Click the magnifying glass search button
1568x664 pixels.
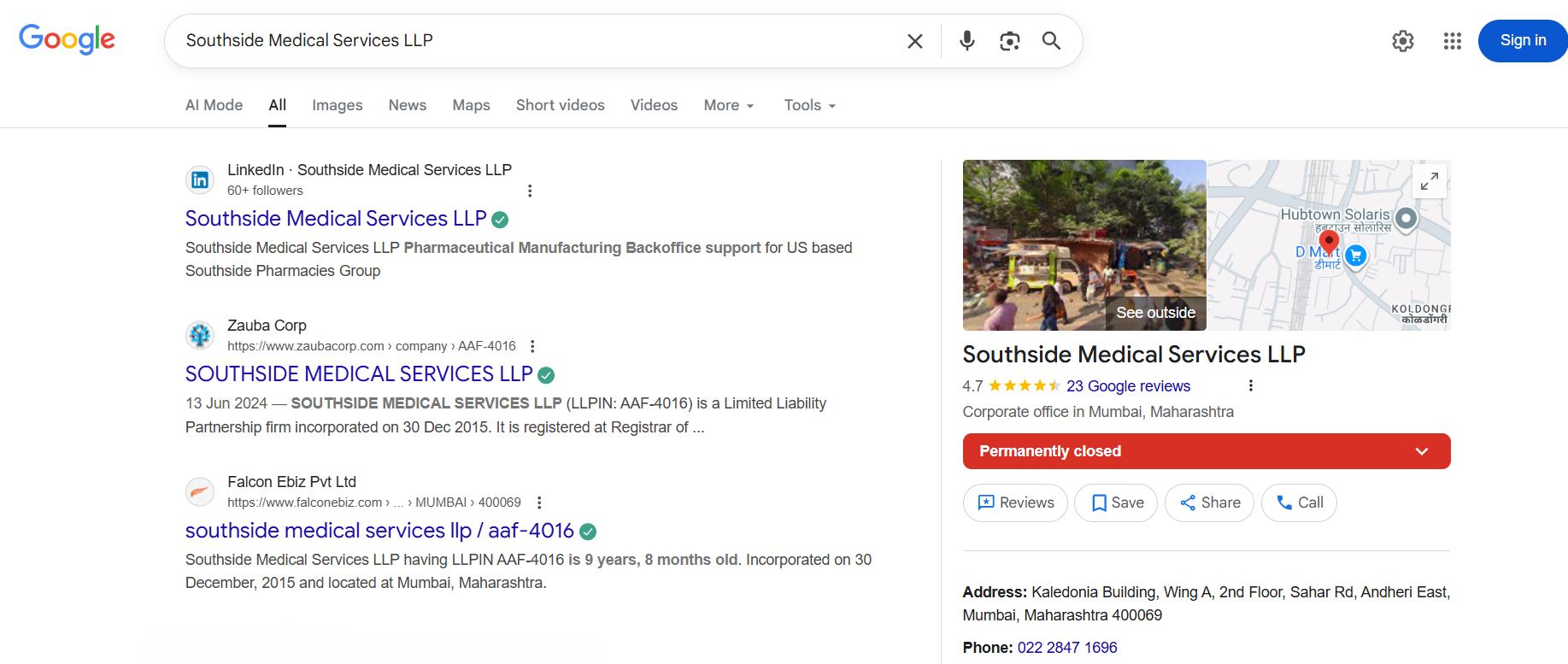click(x=1051, y=41)
